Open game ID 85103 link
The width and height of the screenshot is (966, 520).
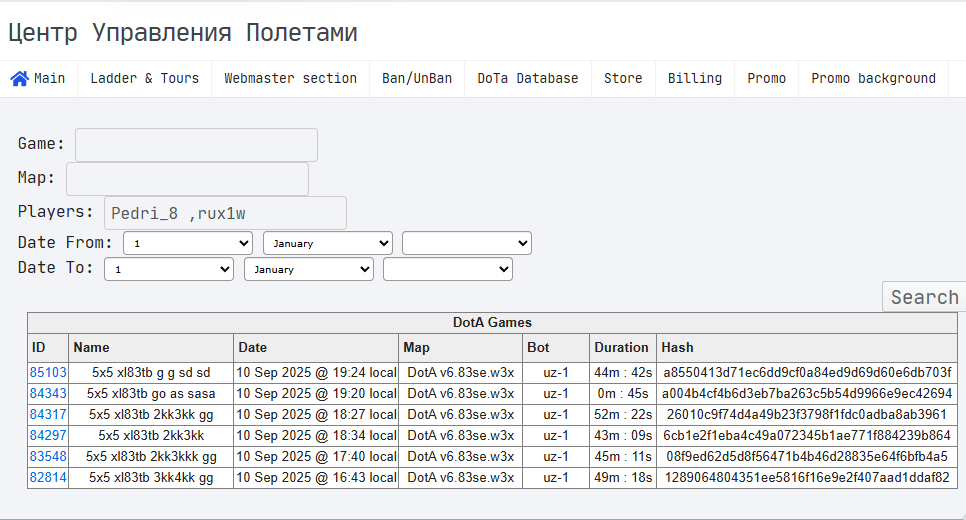pos(48,373)
